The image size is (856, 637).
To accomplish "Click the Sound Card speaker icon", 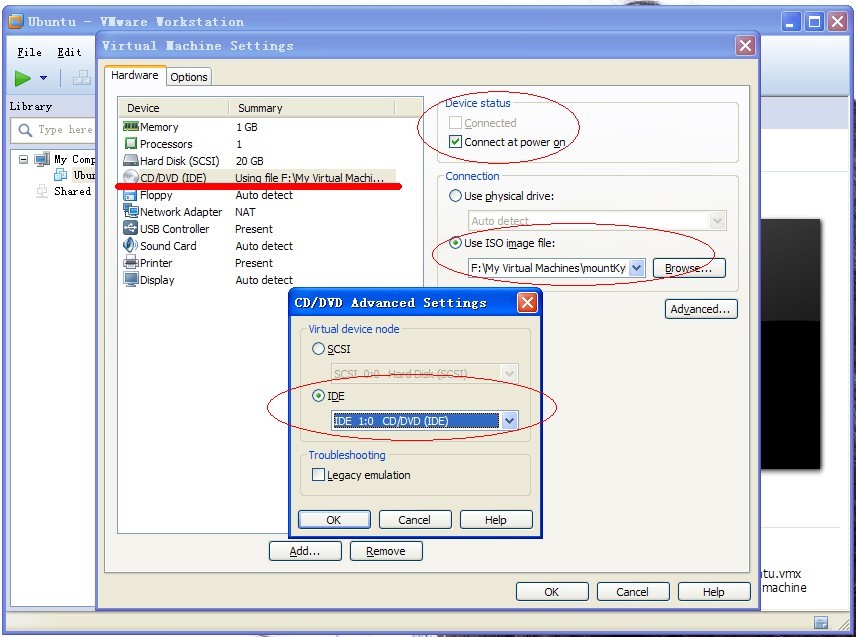I will tap(130, 245).
